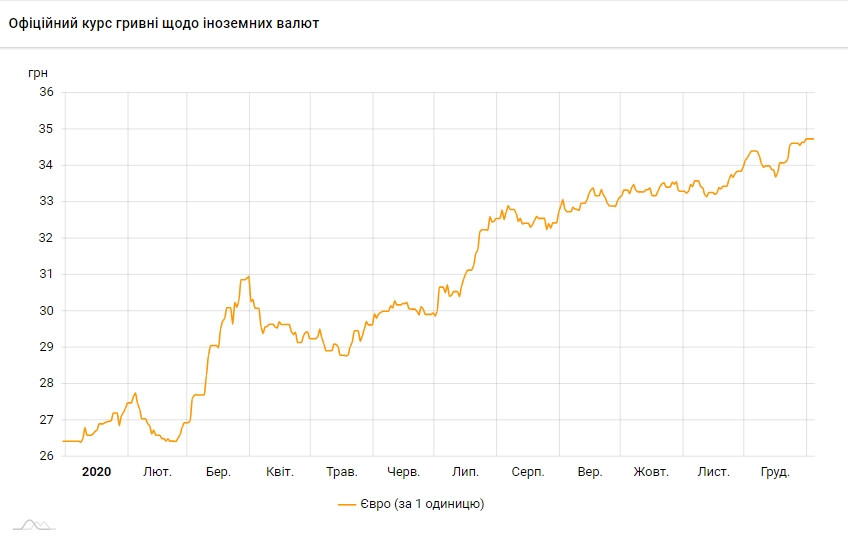Click the Лип. month axis label
848x536 pixels.
(465, 472)
